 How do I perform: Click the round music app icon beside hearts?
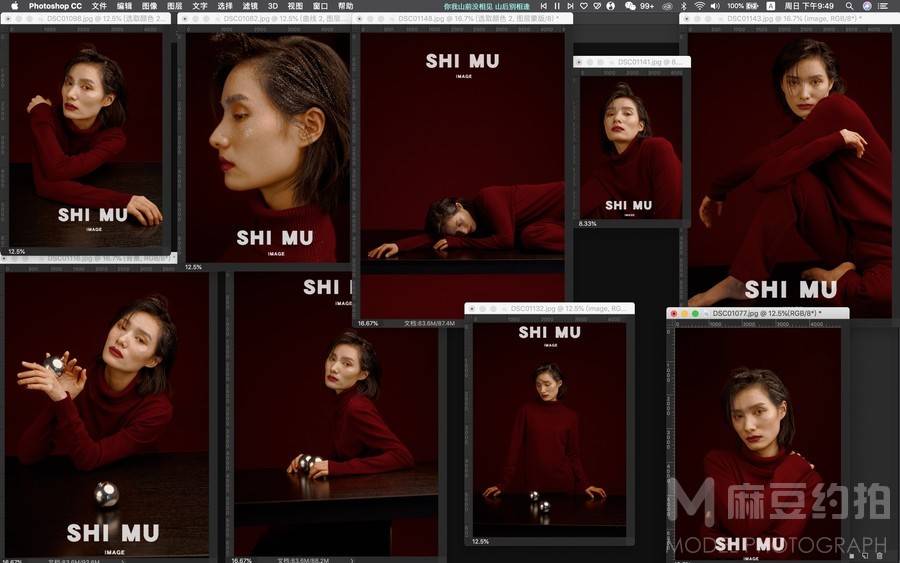click(x=611, y=6)
